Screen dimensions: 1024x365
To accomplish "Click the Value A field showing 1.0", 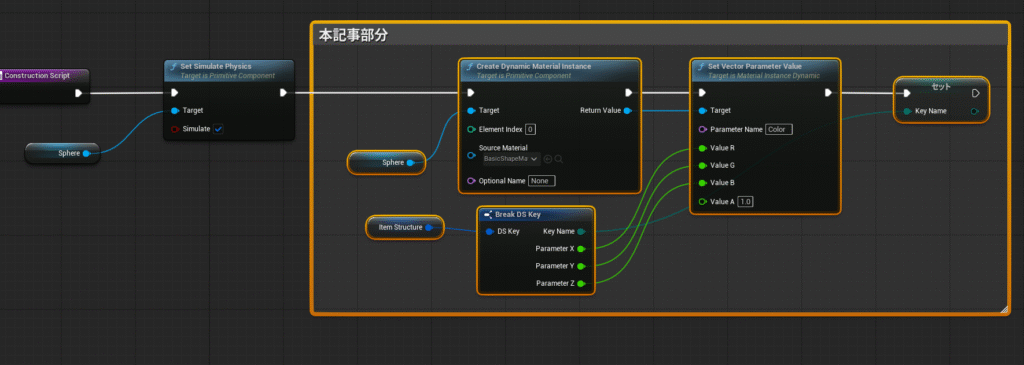I will point(745,202).
